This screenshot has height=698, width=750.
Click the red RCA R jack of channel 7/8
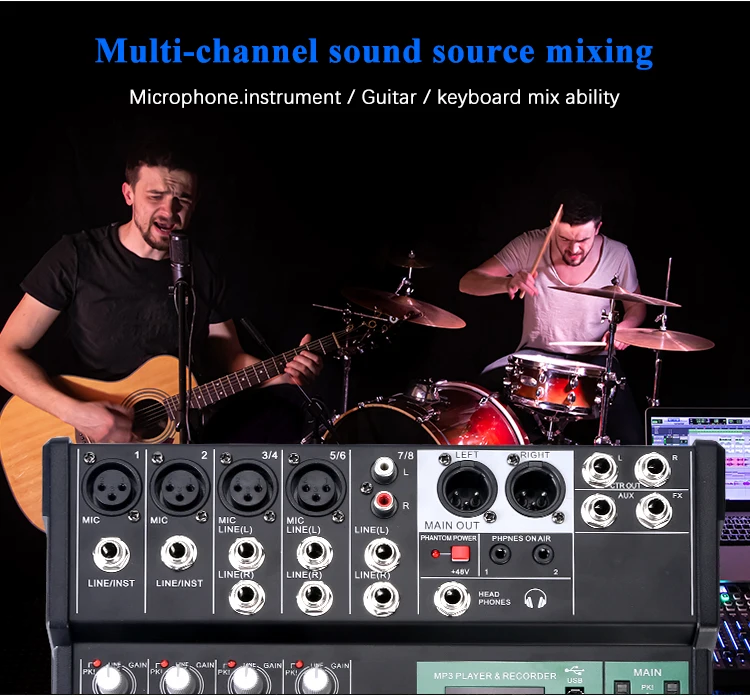[x=384, y=503]
